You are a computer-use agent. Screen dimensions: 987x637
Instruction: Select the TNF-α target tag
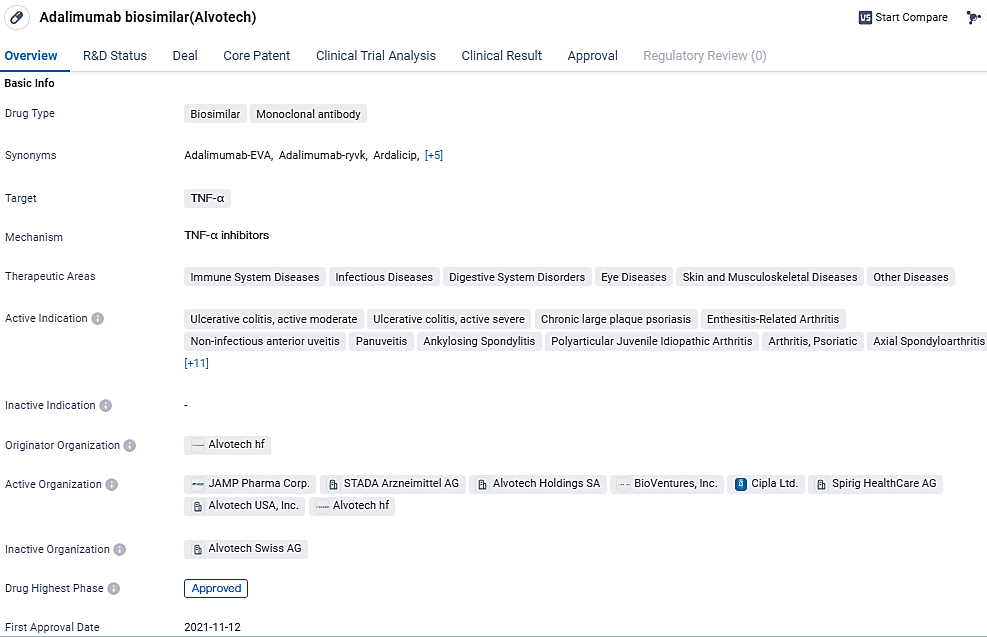[208, 198]
